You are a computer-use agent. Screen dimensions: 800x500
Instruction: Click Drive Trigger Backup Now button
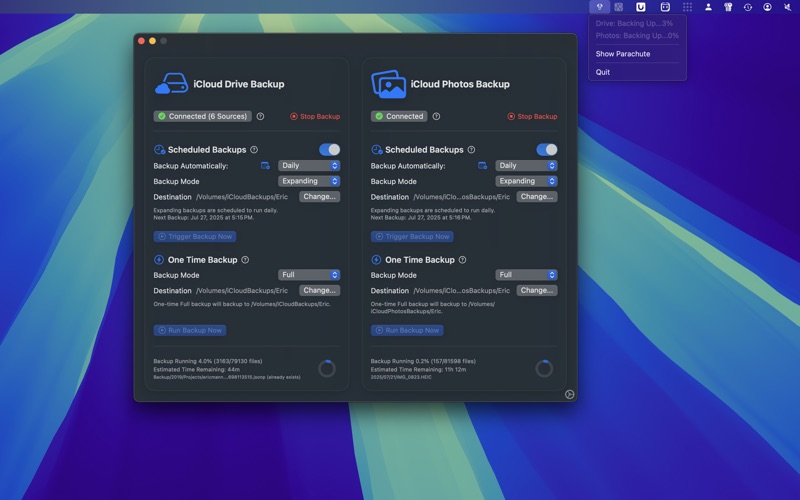tap(195, 237)
